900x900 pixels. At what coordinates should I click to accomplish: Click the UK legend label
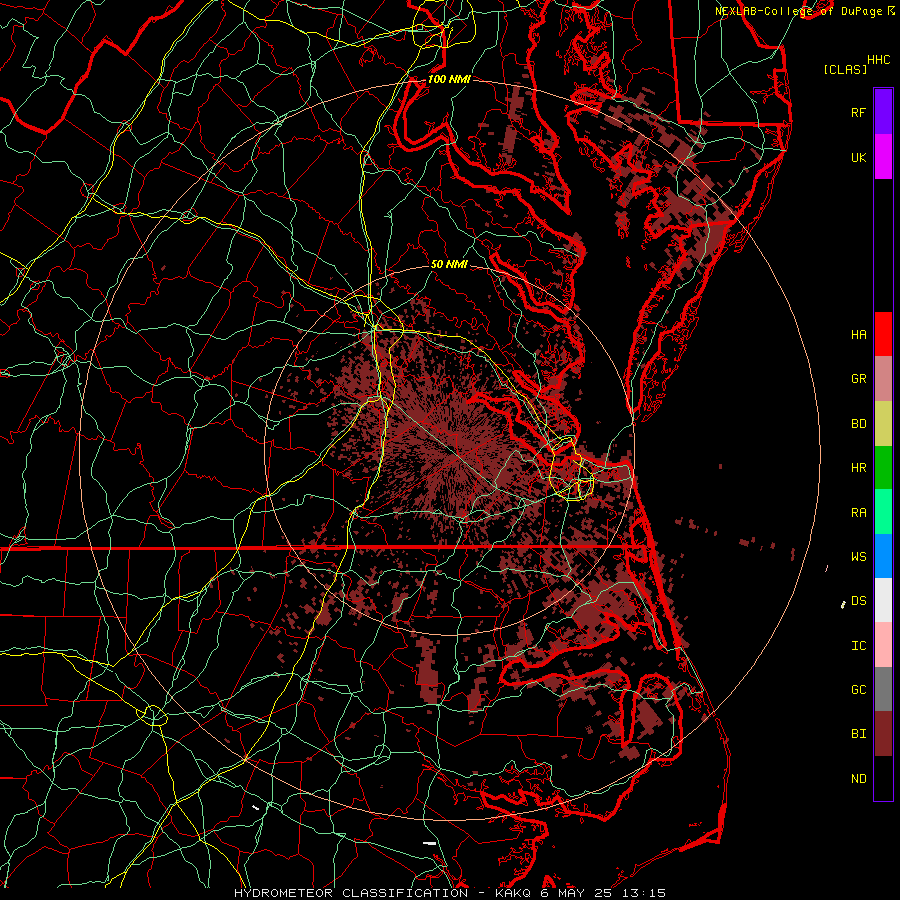coord(859,157)
